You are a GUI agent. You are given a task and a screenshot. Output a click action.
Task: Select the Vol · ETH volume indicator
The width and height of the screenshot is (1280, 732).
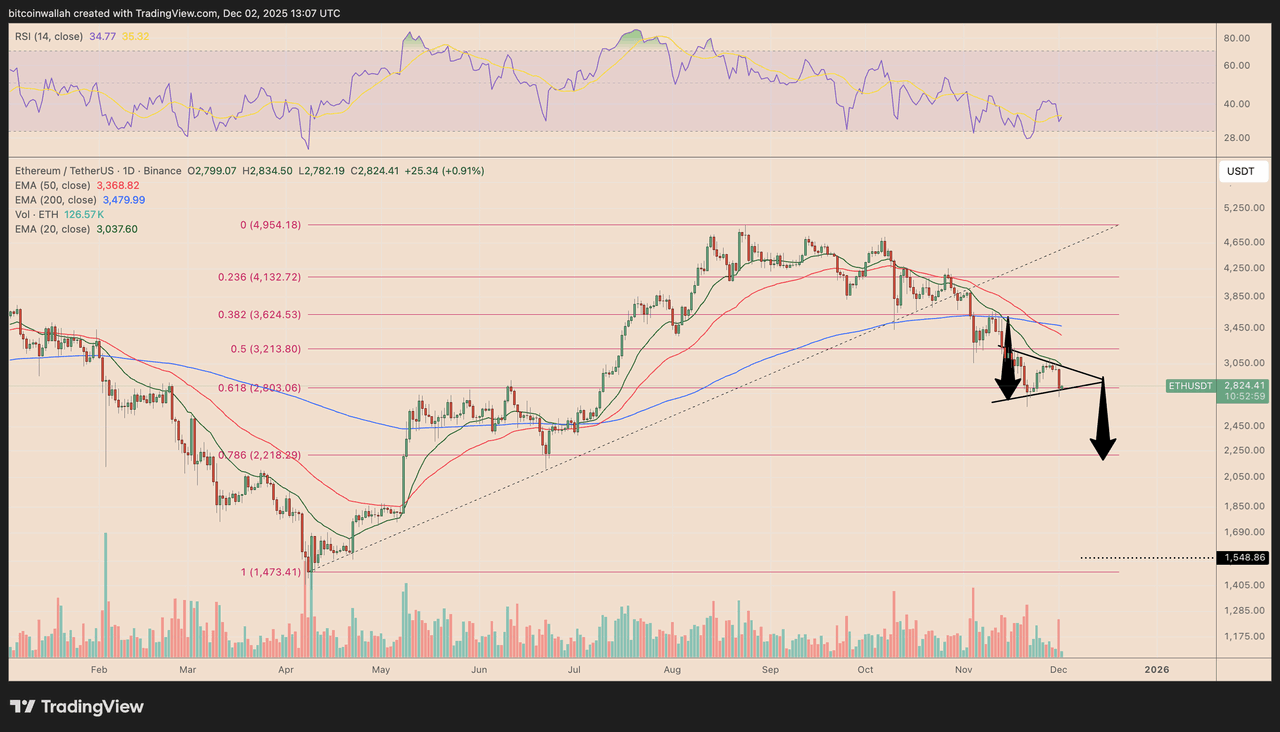[37, 214]
